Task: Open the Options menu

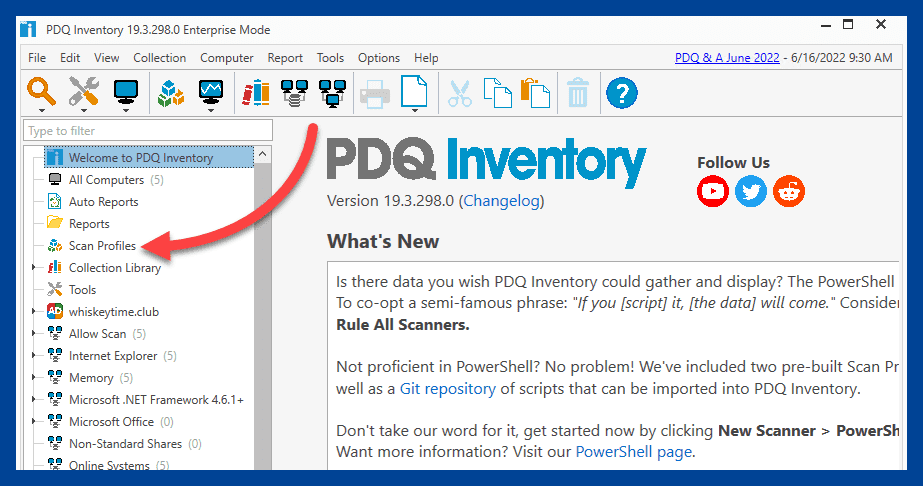Action: tap(379, 58)
